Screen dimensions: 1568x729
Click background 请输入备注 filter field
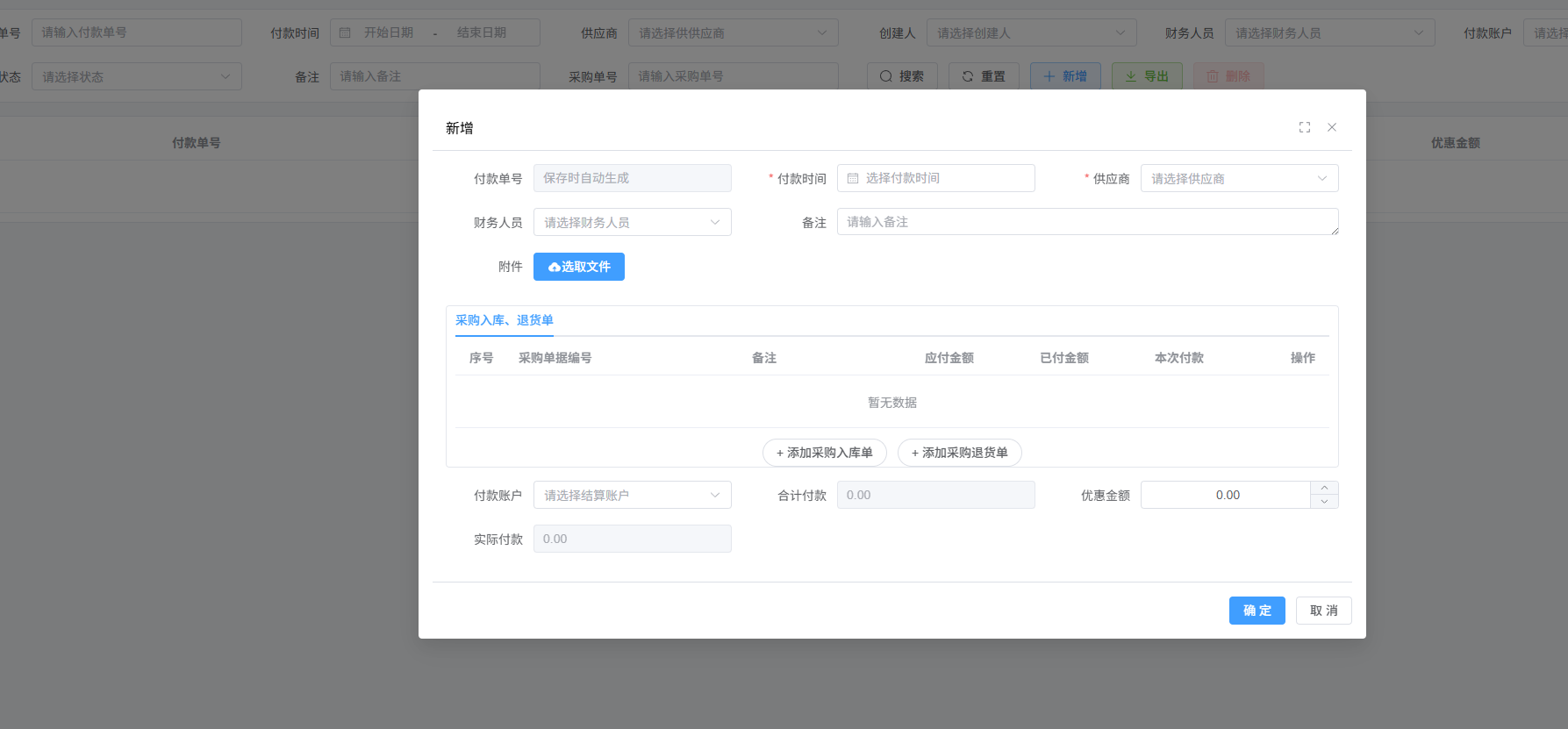434,76
